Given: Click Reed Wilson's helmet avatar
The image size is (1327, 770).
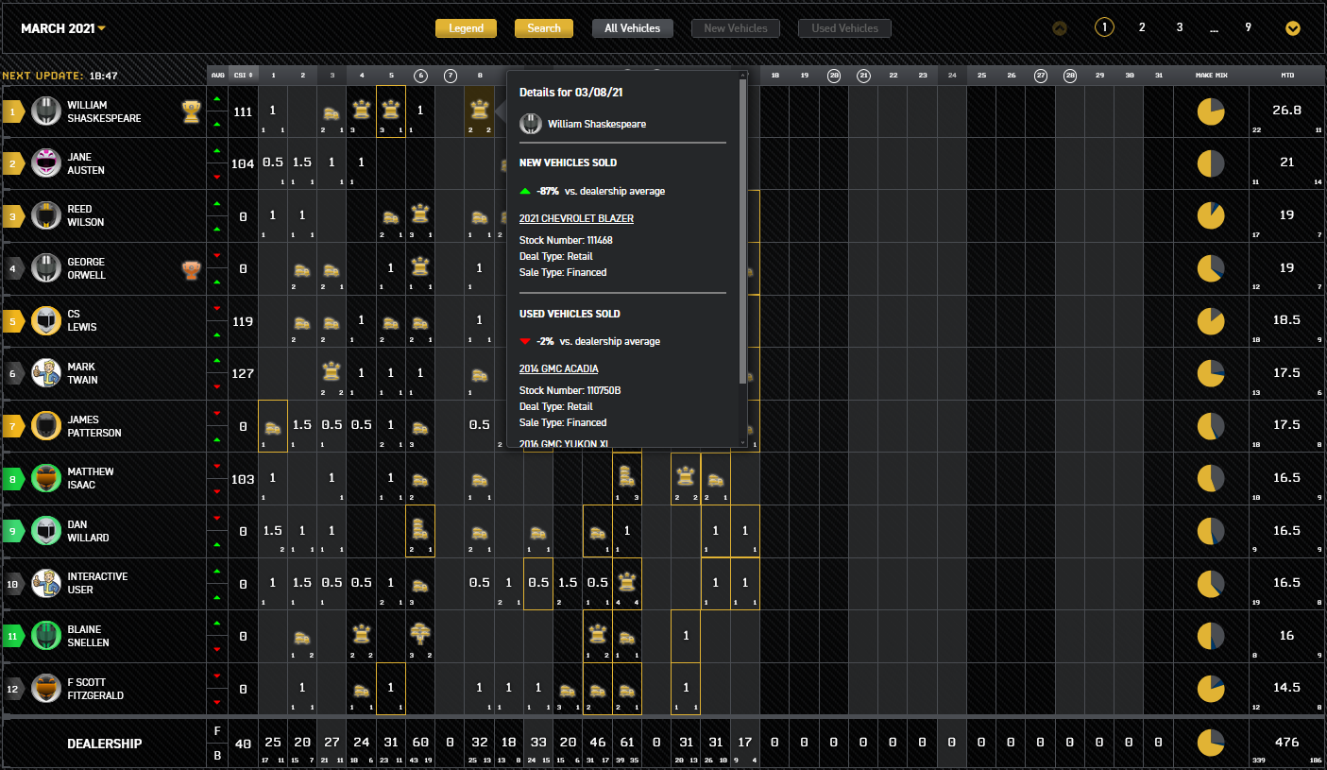Looking at the screenshot, I should (x=46, y=215).
